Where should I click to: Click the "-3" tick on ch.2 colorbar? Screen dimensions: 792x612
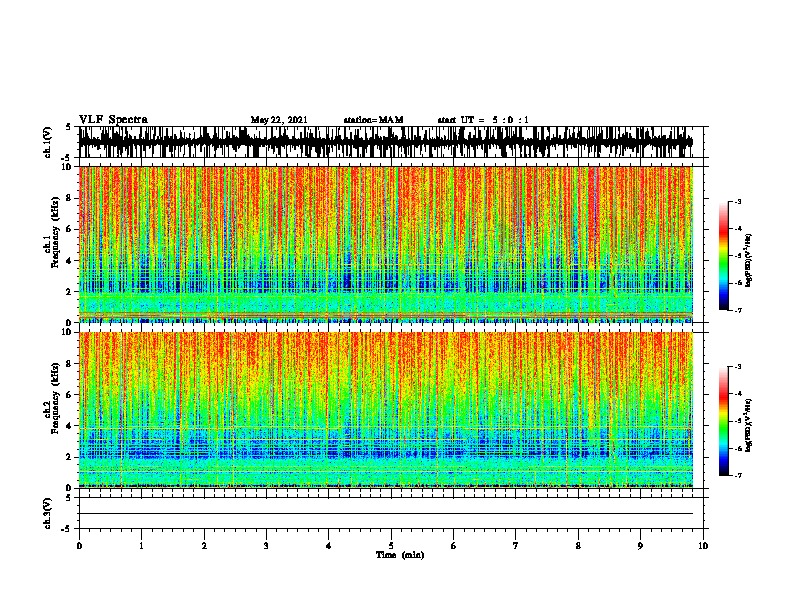738,367
